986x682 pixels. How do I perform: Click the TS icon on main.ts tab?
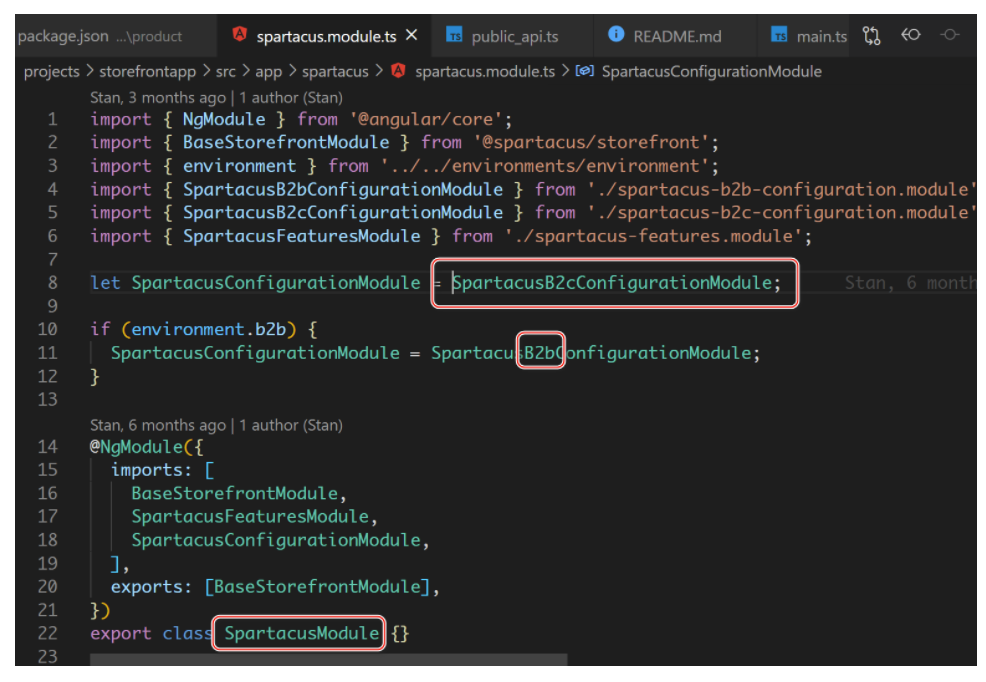(779, 35)
